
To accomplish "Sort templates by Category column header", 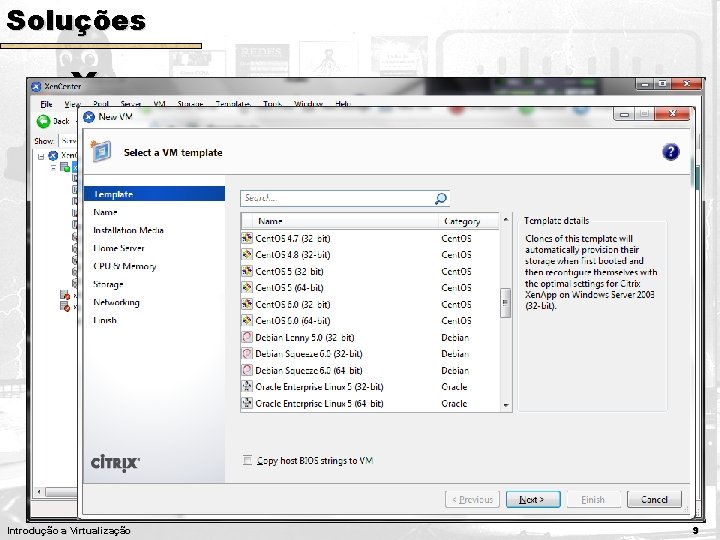I will 467,221.
